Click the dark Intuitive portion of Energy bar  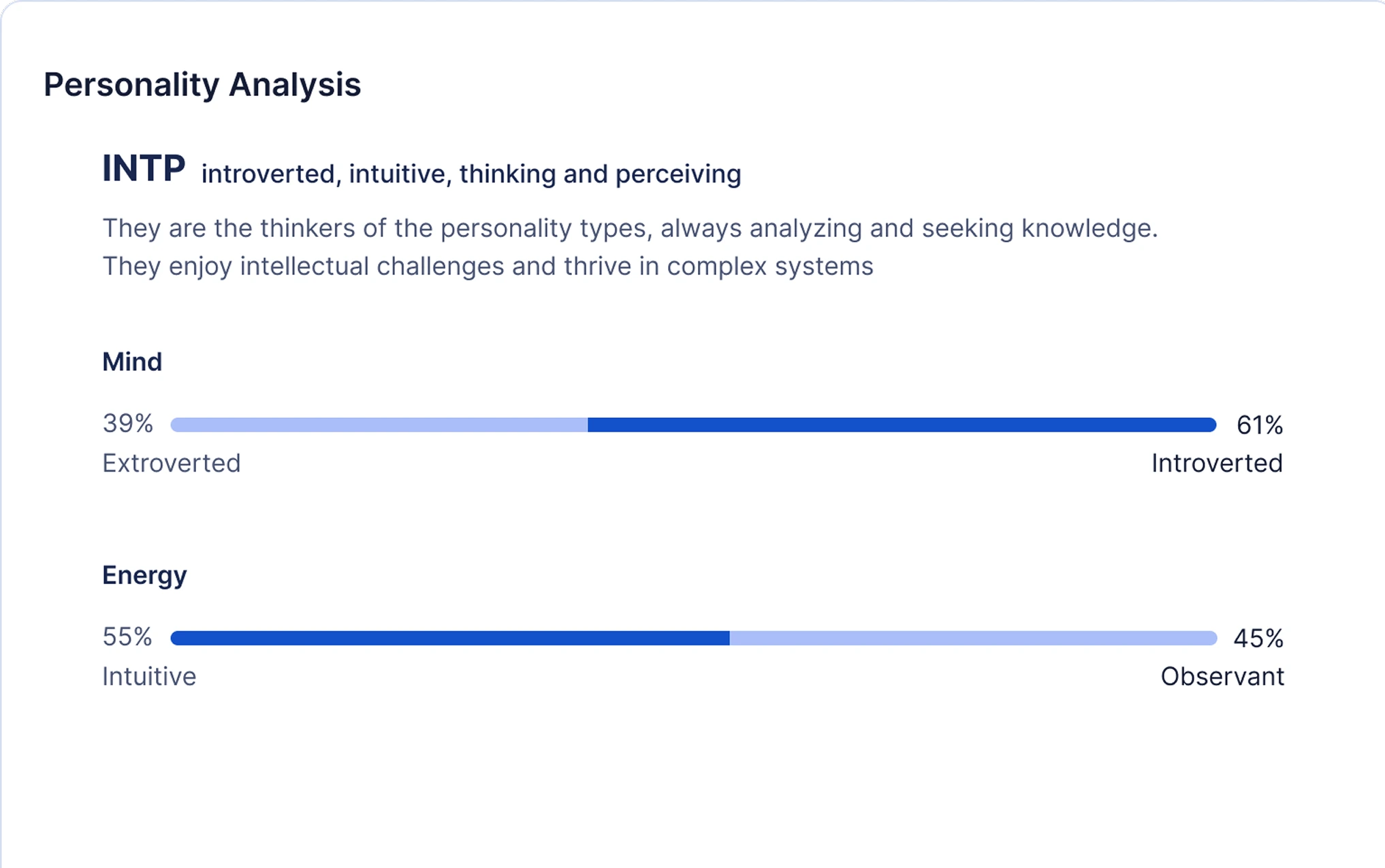450,638
